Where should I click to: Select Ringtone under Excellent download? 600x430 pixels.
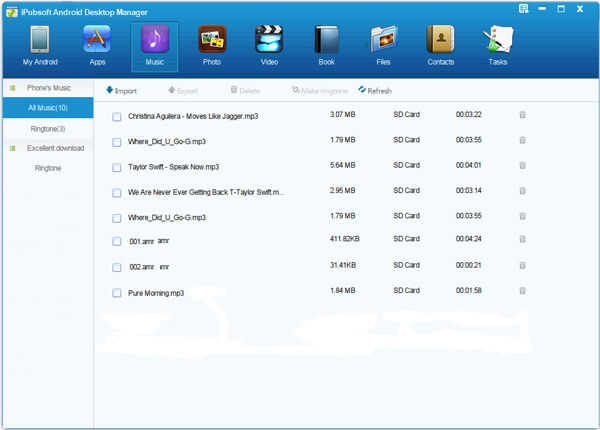[x=48, y=168]
